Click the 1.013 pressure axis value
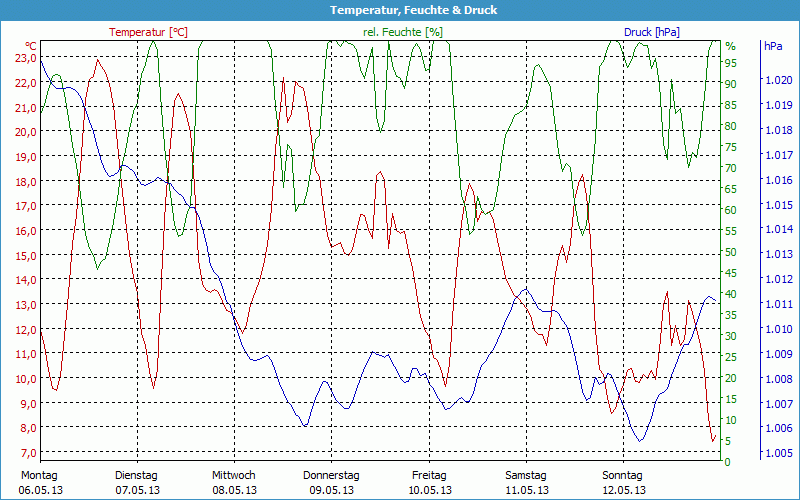This screenshot has width=800, height=500. pos(779,254)
